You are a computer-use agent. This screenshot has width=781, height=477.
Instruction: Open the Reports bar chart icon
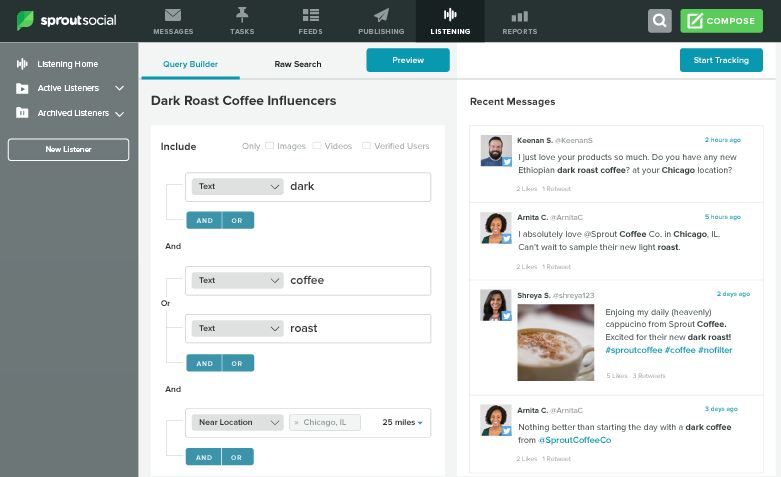pos(519,16)
